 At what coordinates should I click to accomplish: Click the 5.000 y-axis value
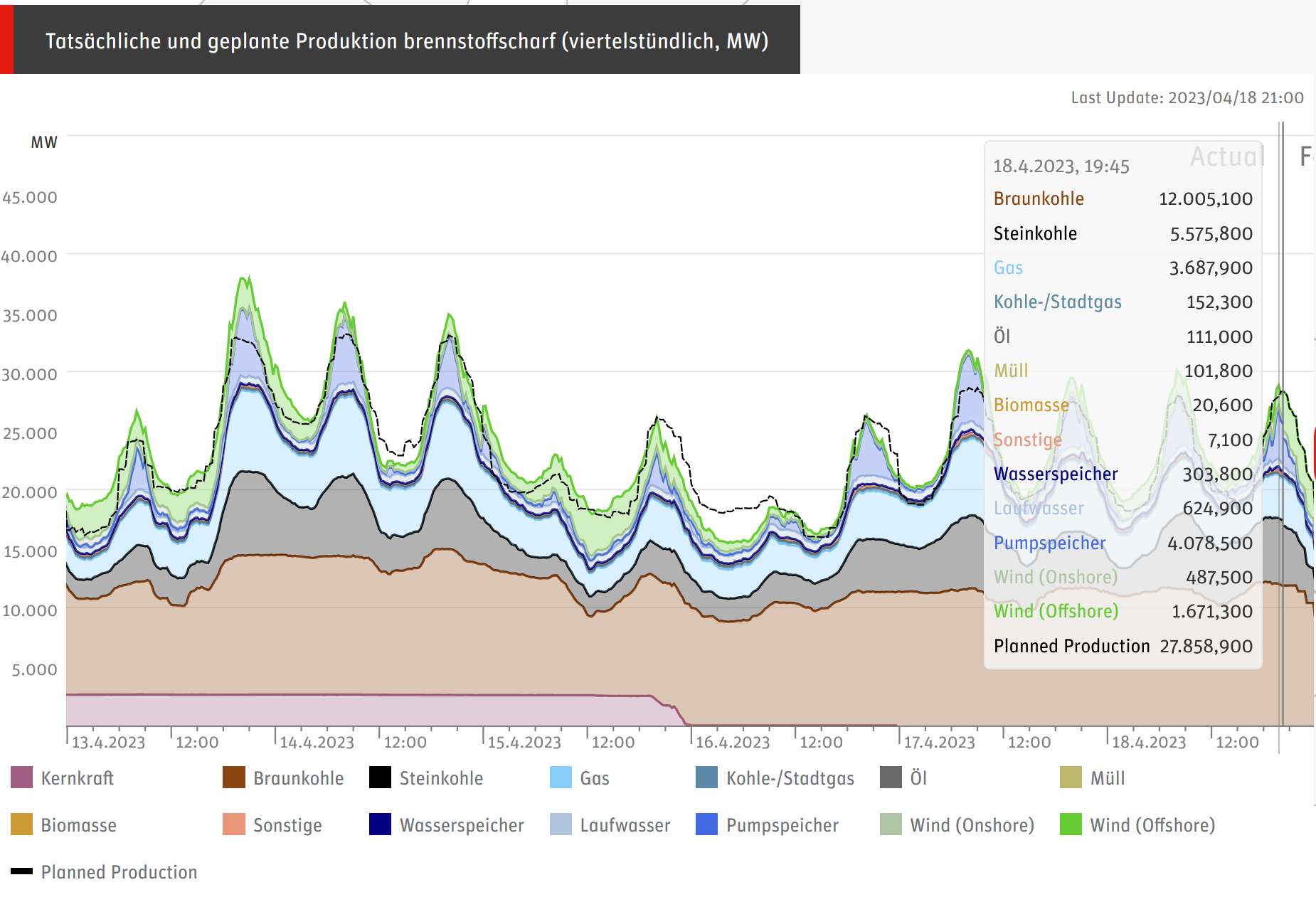[x=34, y=669]
